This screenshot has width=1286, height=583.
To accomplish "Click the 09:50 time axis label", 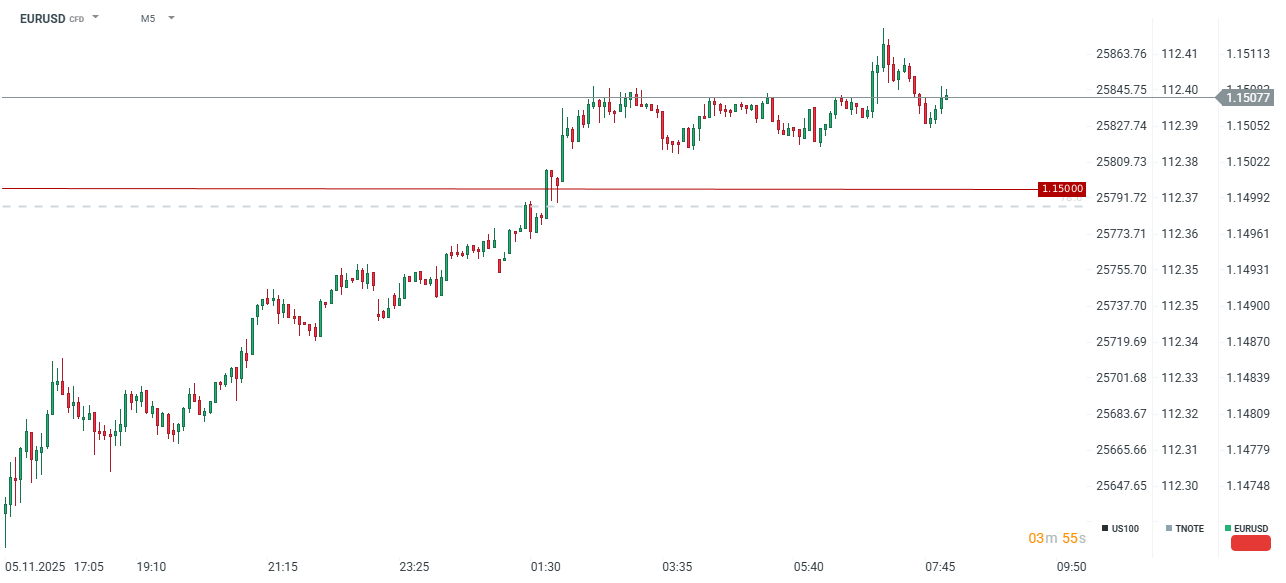I will [x=1072, y=567].
